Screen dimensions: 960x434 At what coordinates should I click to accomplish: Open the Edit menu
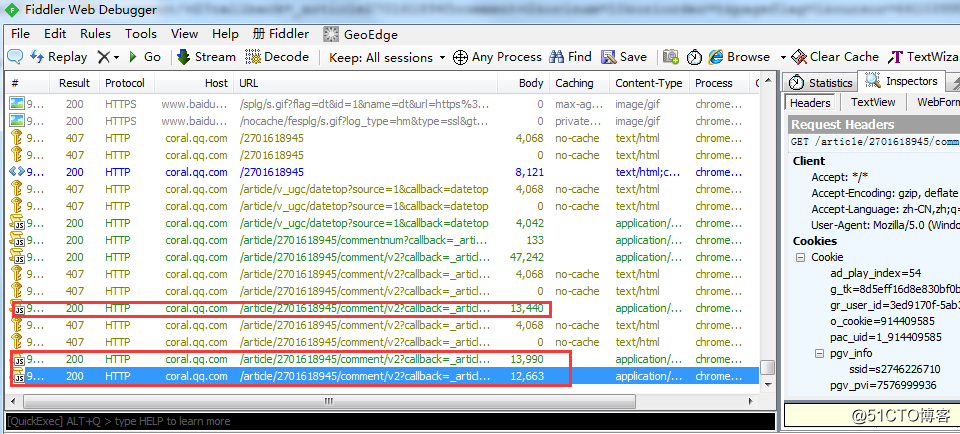coord(55,34)
